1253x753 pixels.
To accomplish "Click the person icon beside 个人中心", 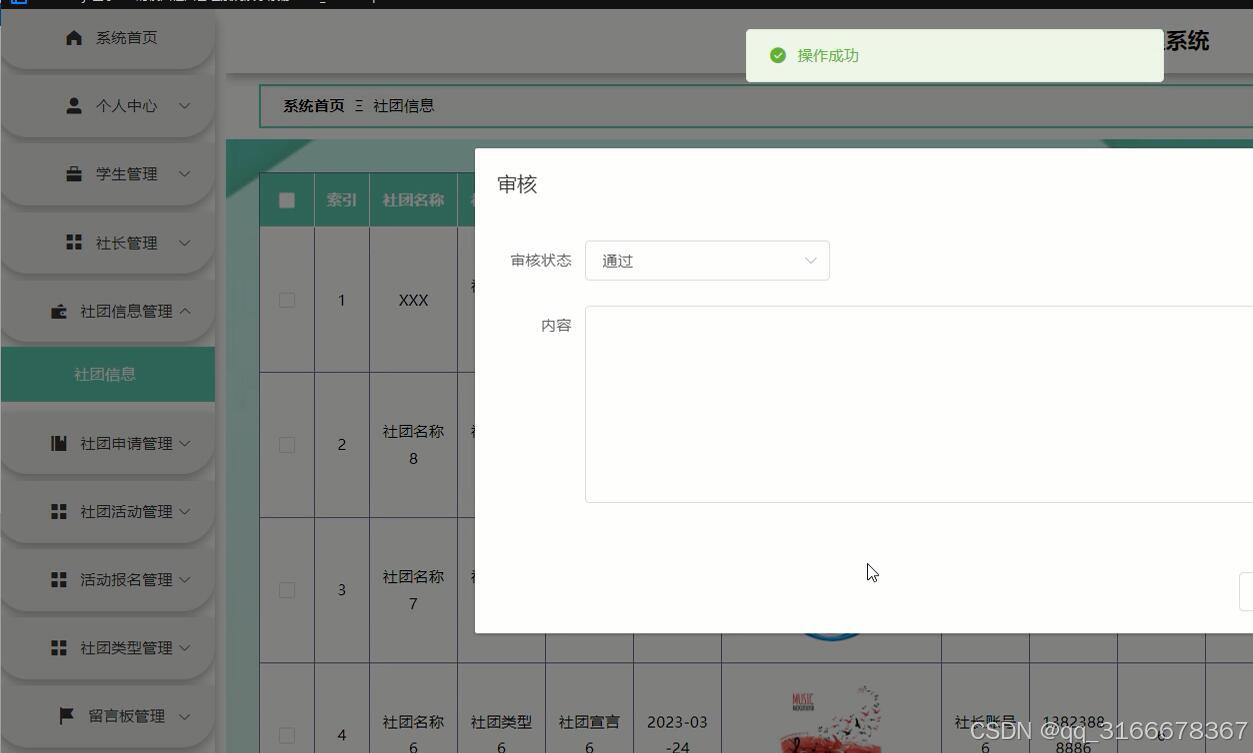I will (x=74, y=105).
